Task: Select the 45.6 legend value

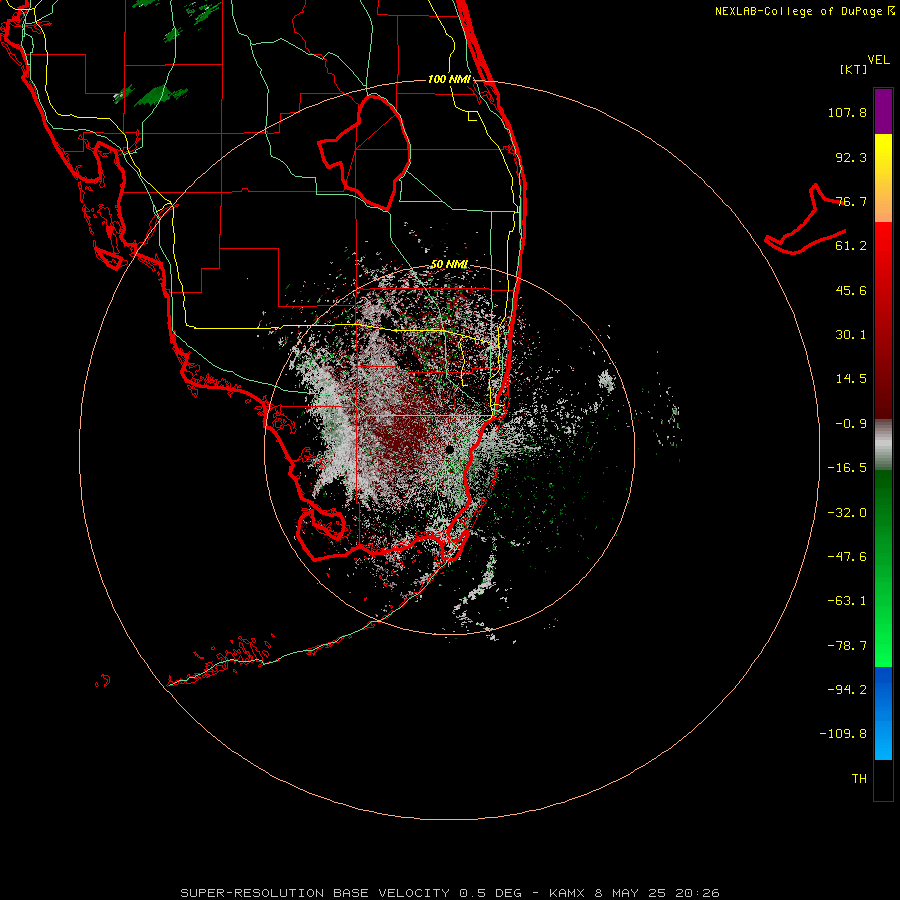Action: [851, 290]
